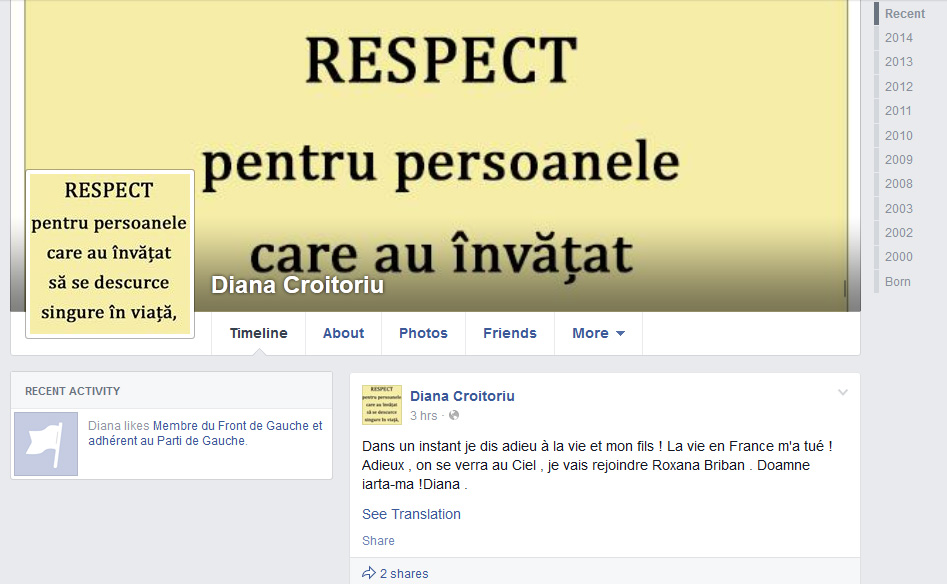The image size is (947, 584).
Task: Click the small post author avatar
Action: click(x=382, y=405)
